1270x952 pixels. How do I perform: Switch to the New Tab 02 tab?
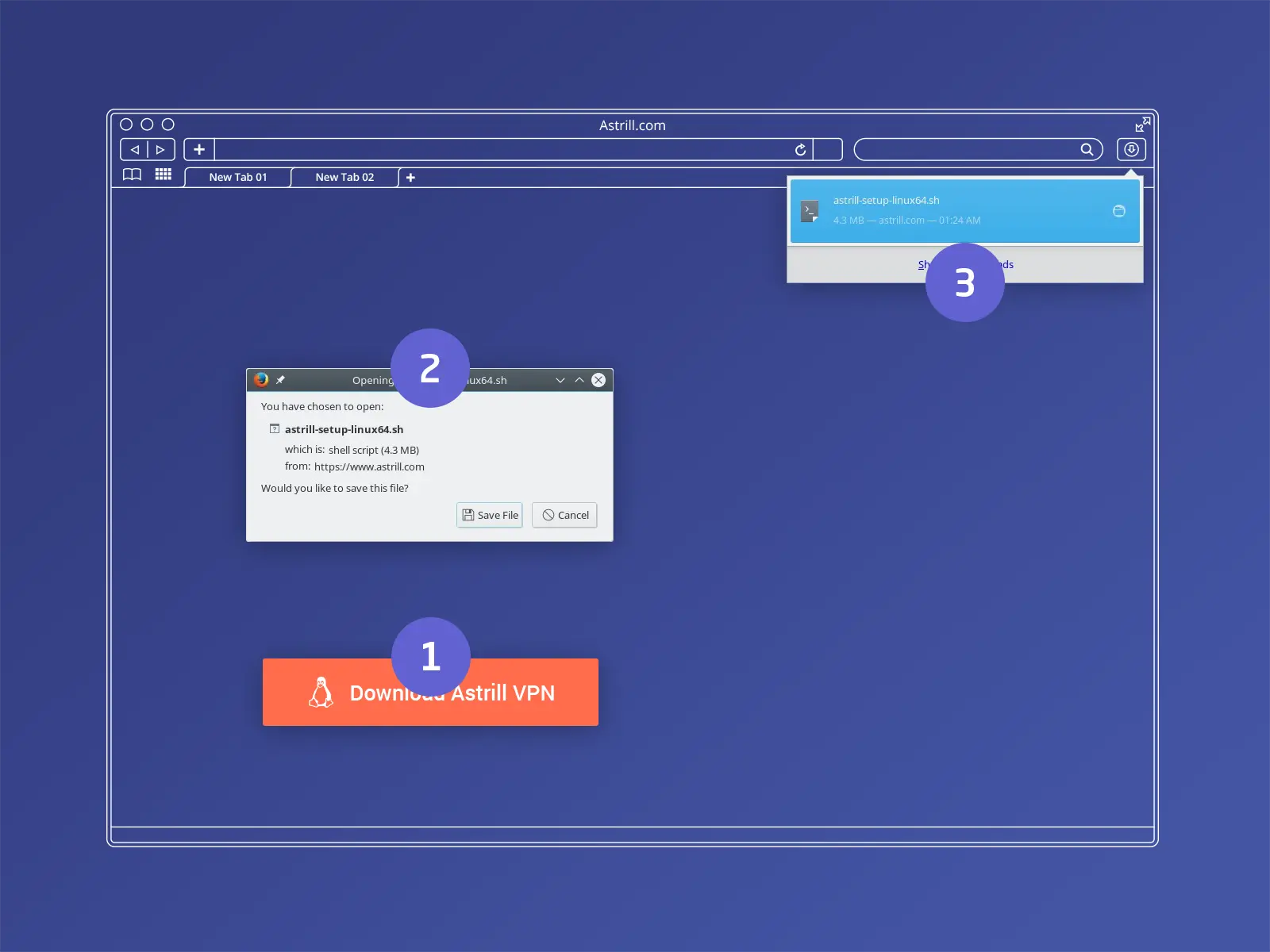[344, 178]
